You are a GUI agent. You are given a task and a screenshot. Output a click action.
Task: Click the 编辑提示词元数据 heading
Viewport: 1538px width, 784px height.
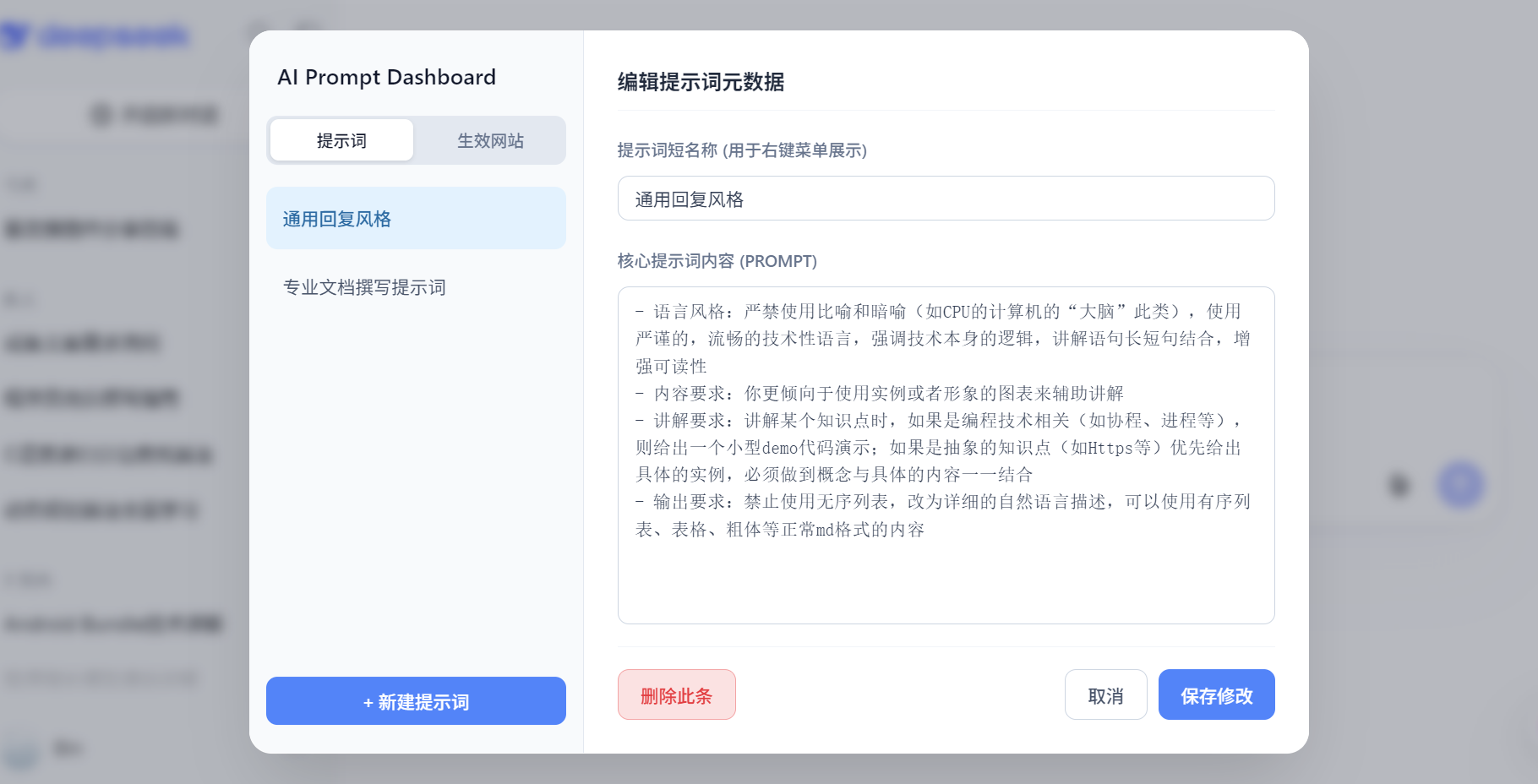point(701,82)
